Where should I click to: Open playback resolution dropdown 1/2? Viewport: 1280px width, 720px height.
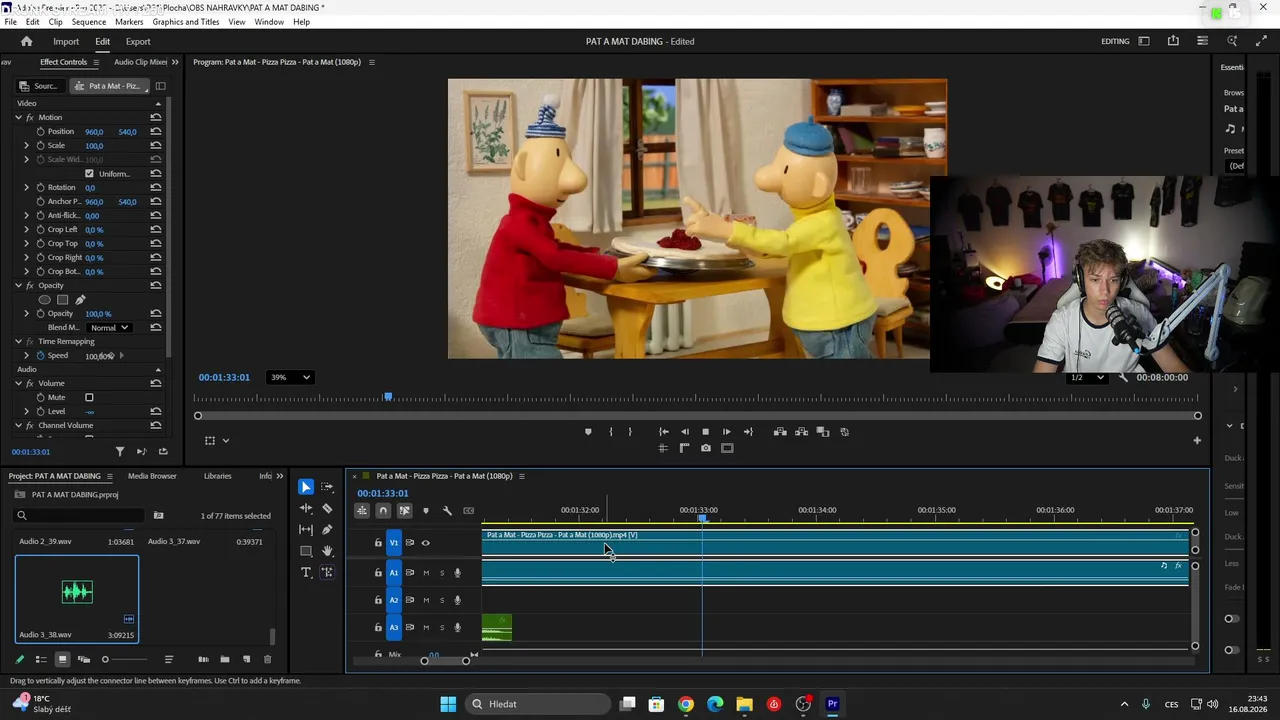[x=1086, y=377]
